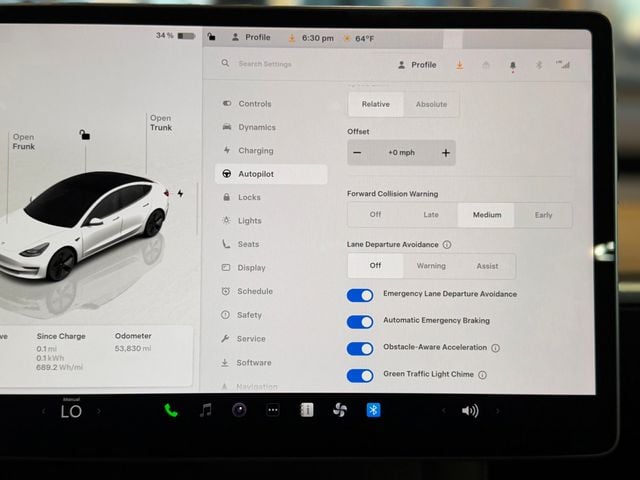Show info for Obstacle-Aware Acceleration

click(x=496, y=348)
